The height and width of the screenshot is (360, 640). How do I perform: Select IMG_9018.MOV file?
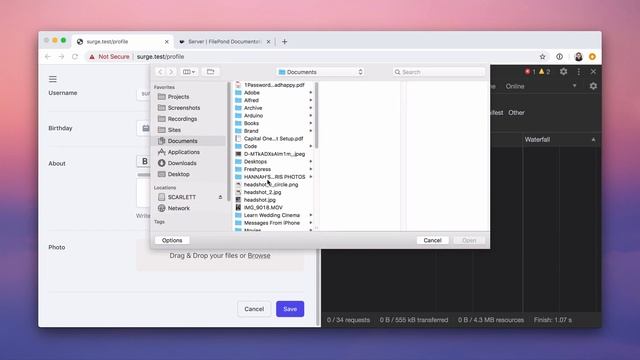[x=263, y=207]
